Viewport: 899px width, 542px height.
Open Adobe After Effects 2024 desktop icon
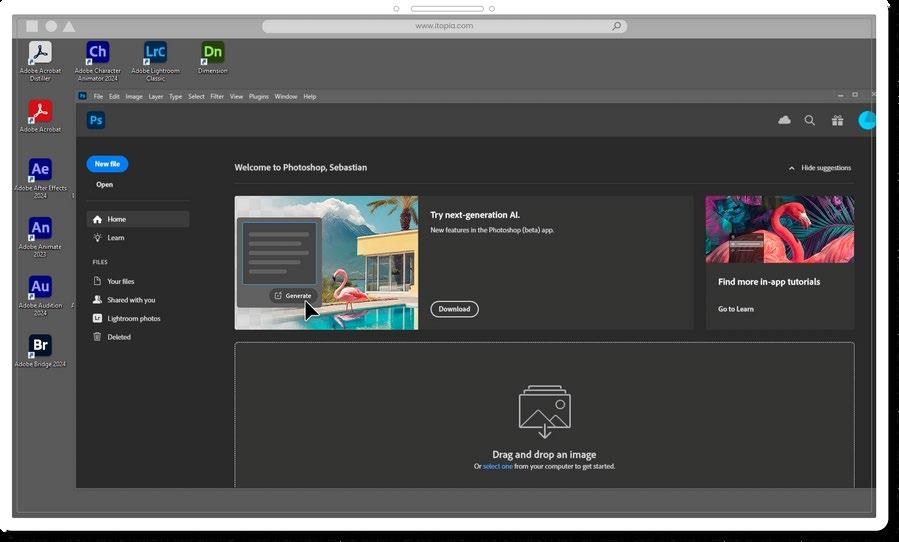40,178
